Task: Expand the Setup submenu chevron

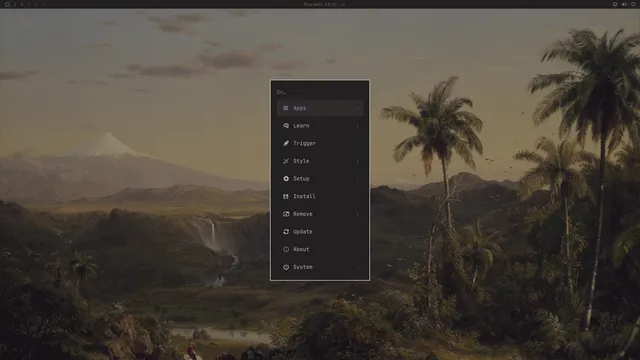Action: point(358,179)
